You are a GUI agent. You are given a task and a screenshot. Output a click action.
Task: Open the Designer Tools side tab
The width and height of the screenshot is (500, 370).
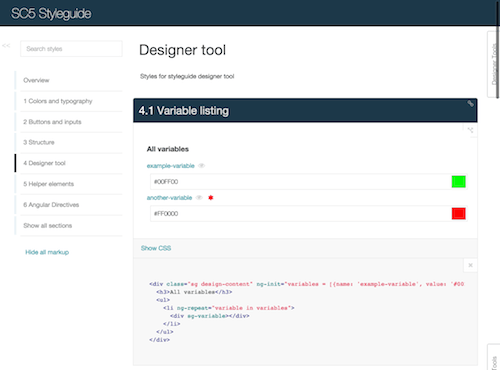point(493,64)
